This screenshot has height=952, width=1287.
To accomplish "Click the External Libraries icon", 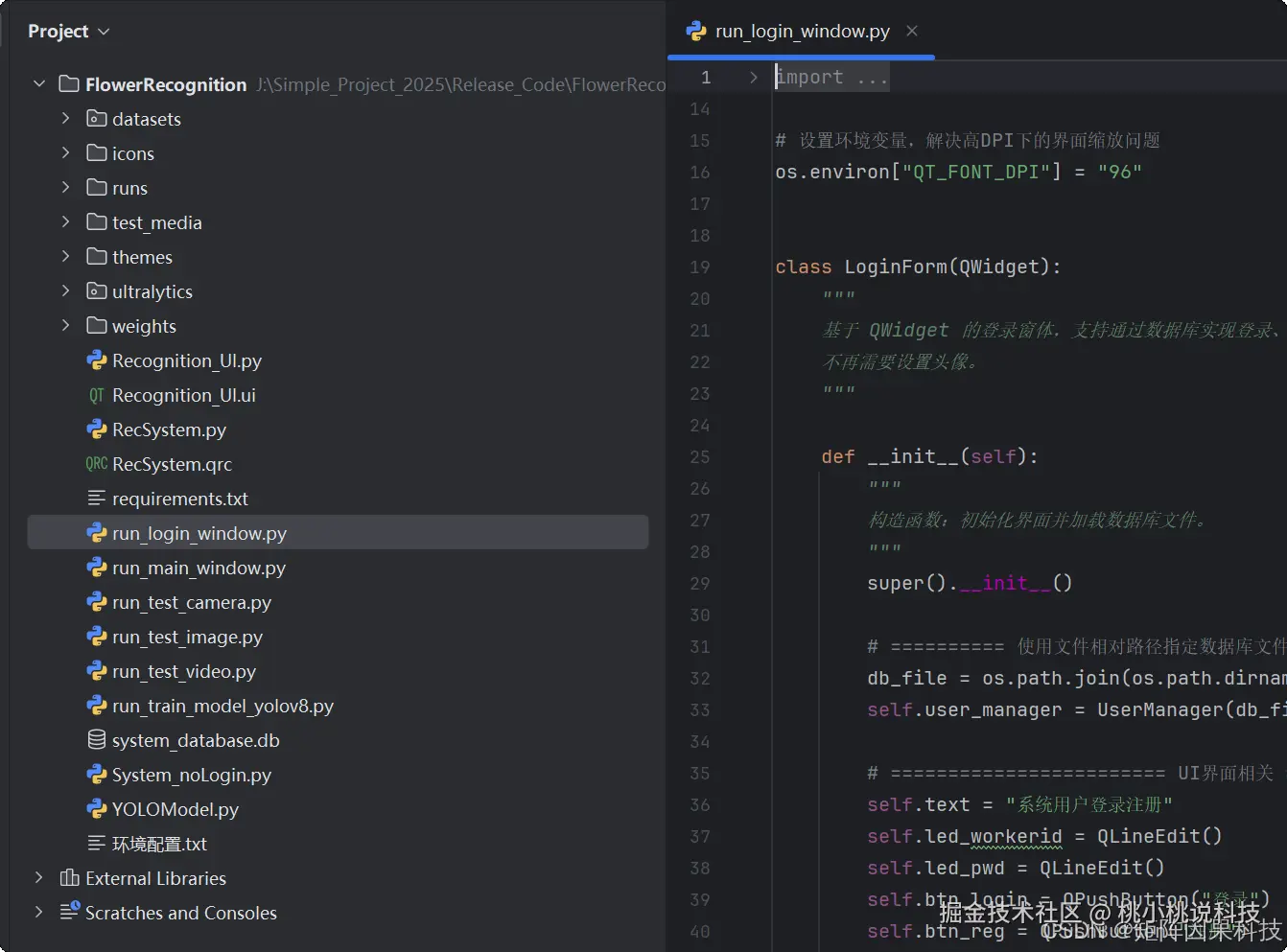I will tap(69, 878).
